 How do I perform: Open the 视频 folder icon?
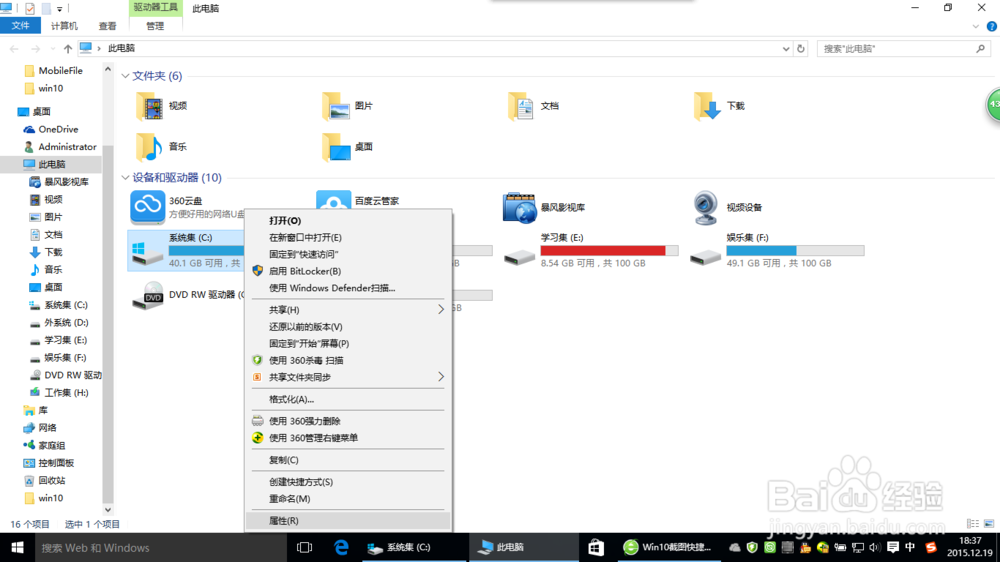(x=149, y=106)
